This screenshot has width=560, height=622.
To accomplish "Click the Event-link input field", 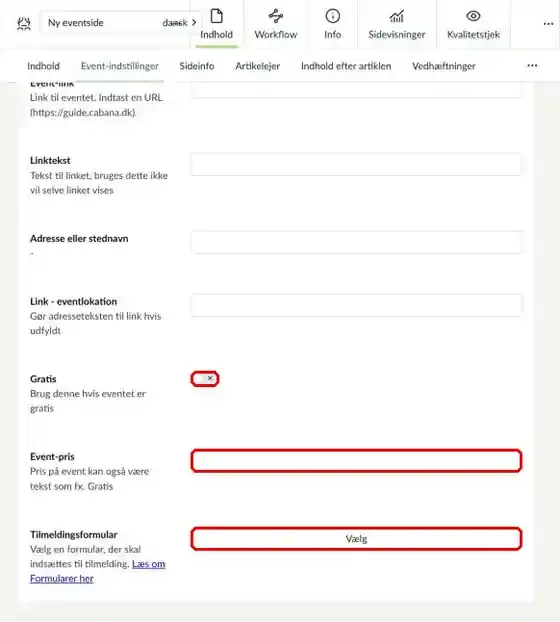I will pyautogui.click(x=356, y=90).
